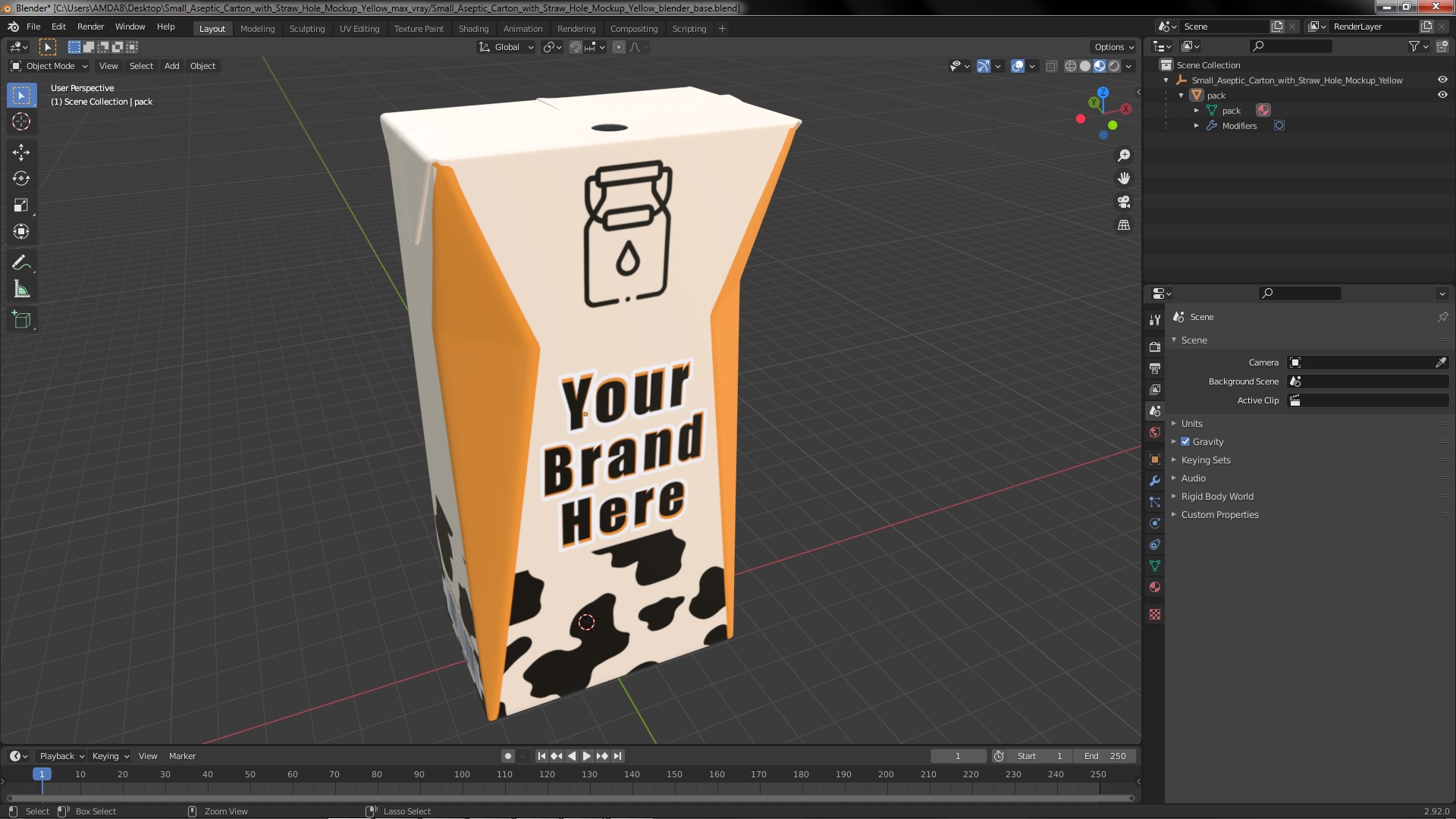This screenshot has width=1456, height=819.
Task: Toggle the Gravity checkbox
Action: pos(1185,441)
